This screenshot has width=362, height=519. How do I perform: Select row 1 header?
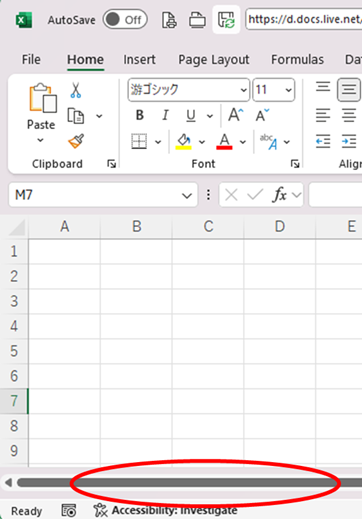[14, 251]
